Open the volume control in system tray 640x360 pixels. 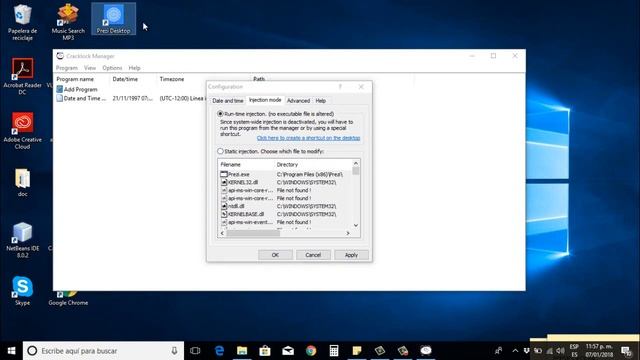coord(560,351)
